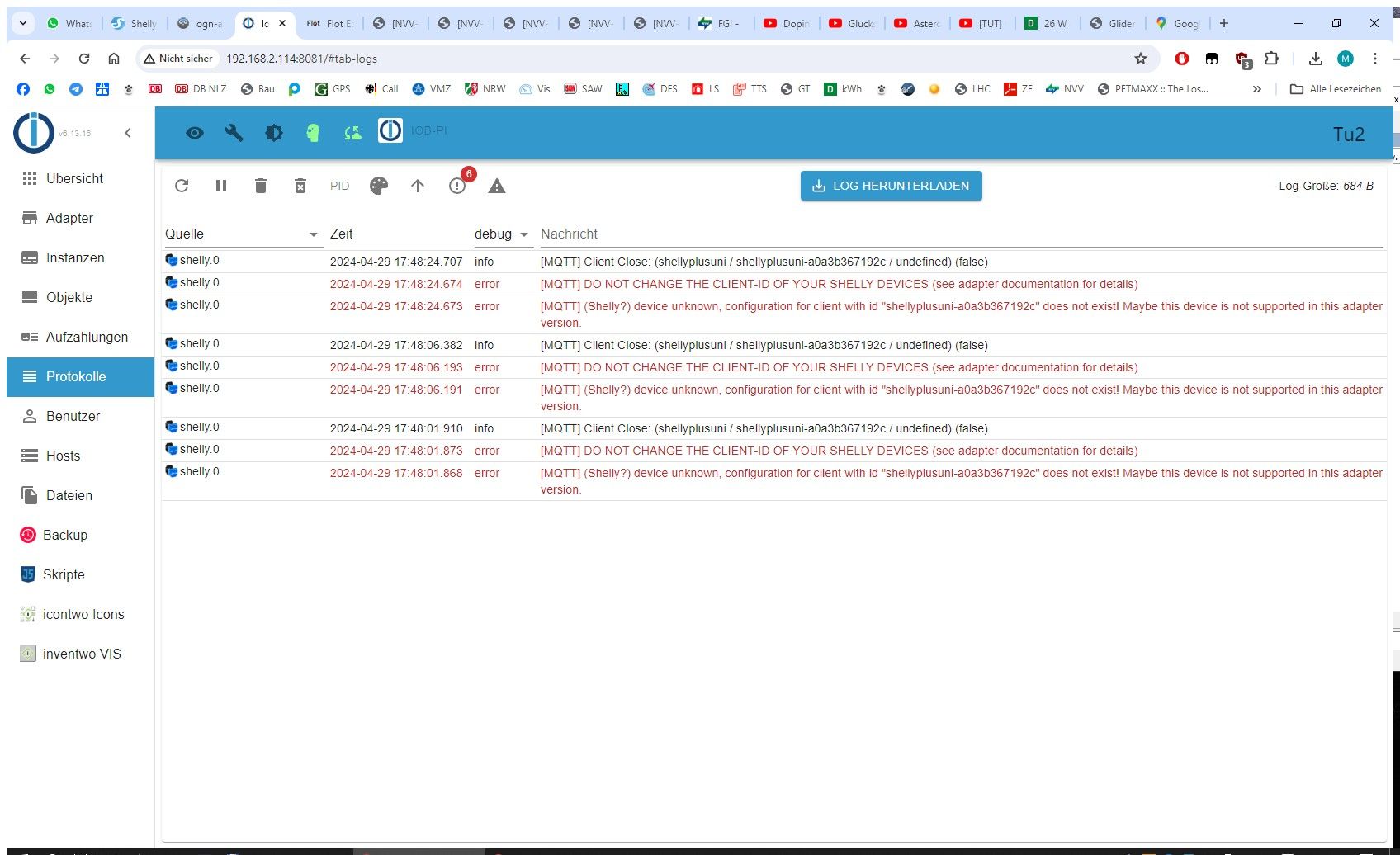Open inventwo VIS in sidebar

[80, 654]
